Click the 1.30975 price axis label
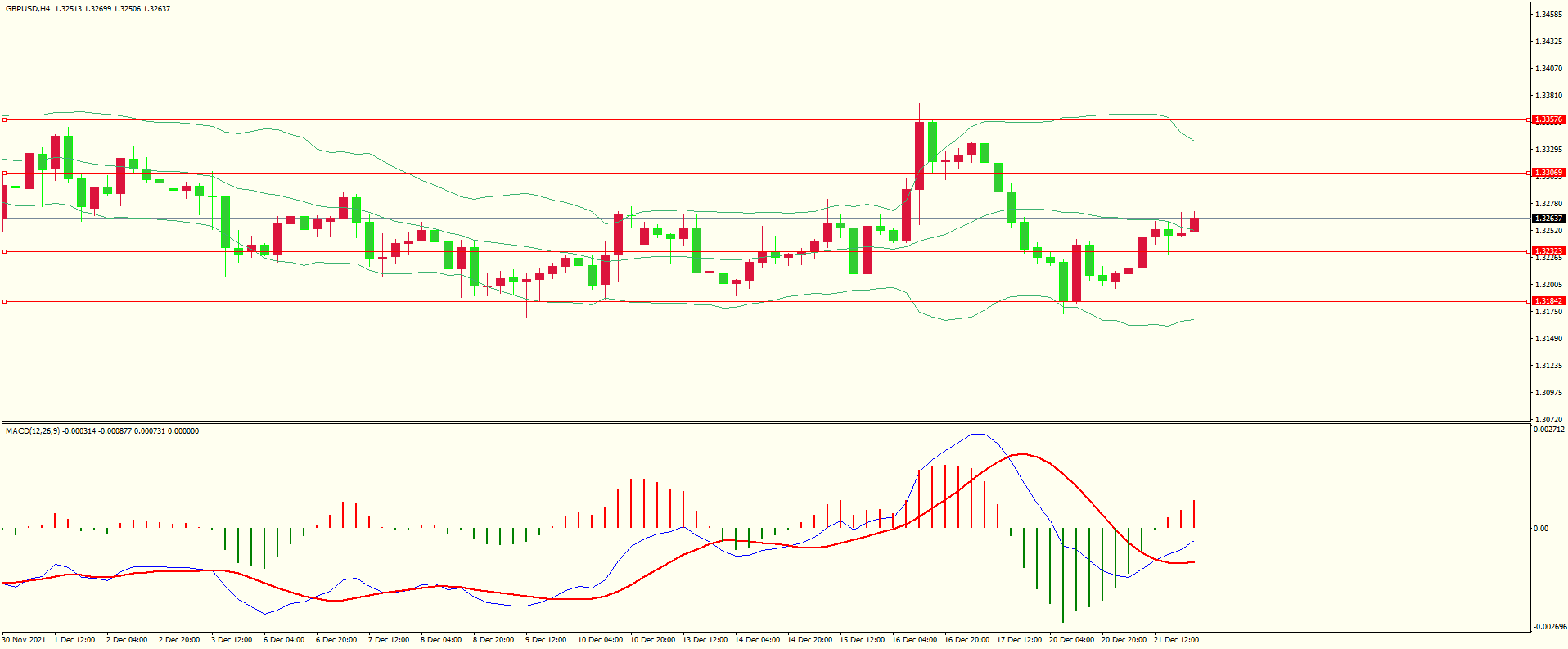 tap(1548, 393)
